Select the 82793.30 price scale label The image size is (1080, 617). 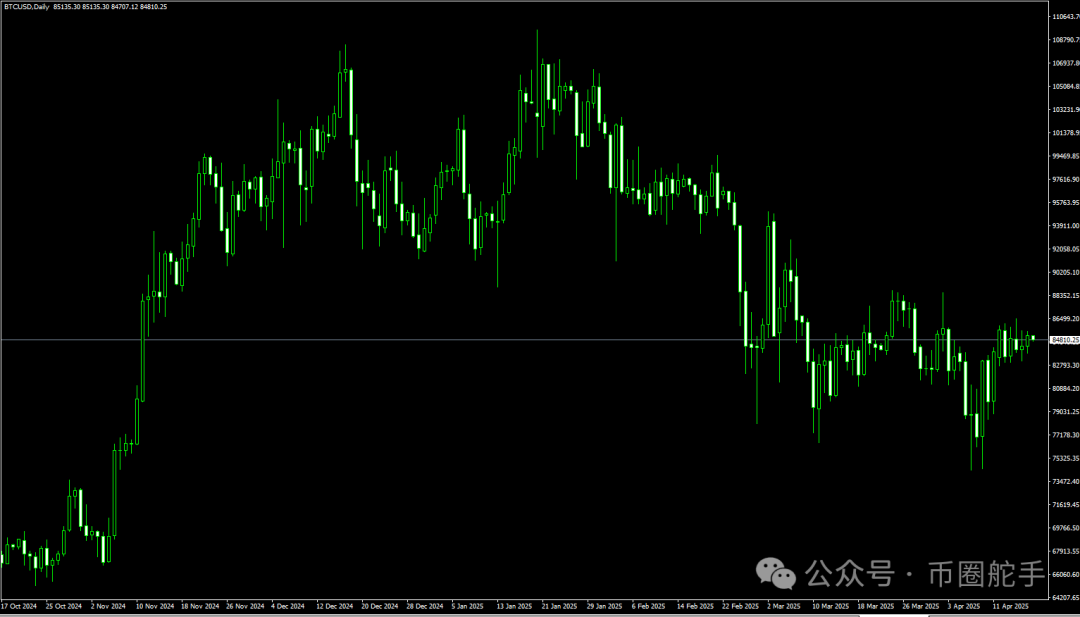click(1065, 366)
